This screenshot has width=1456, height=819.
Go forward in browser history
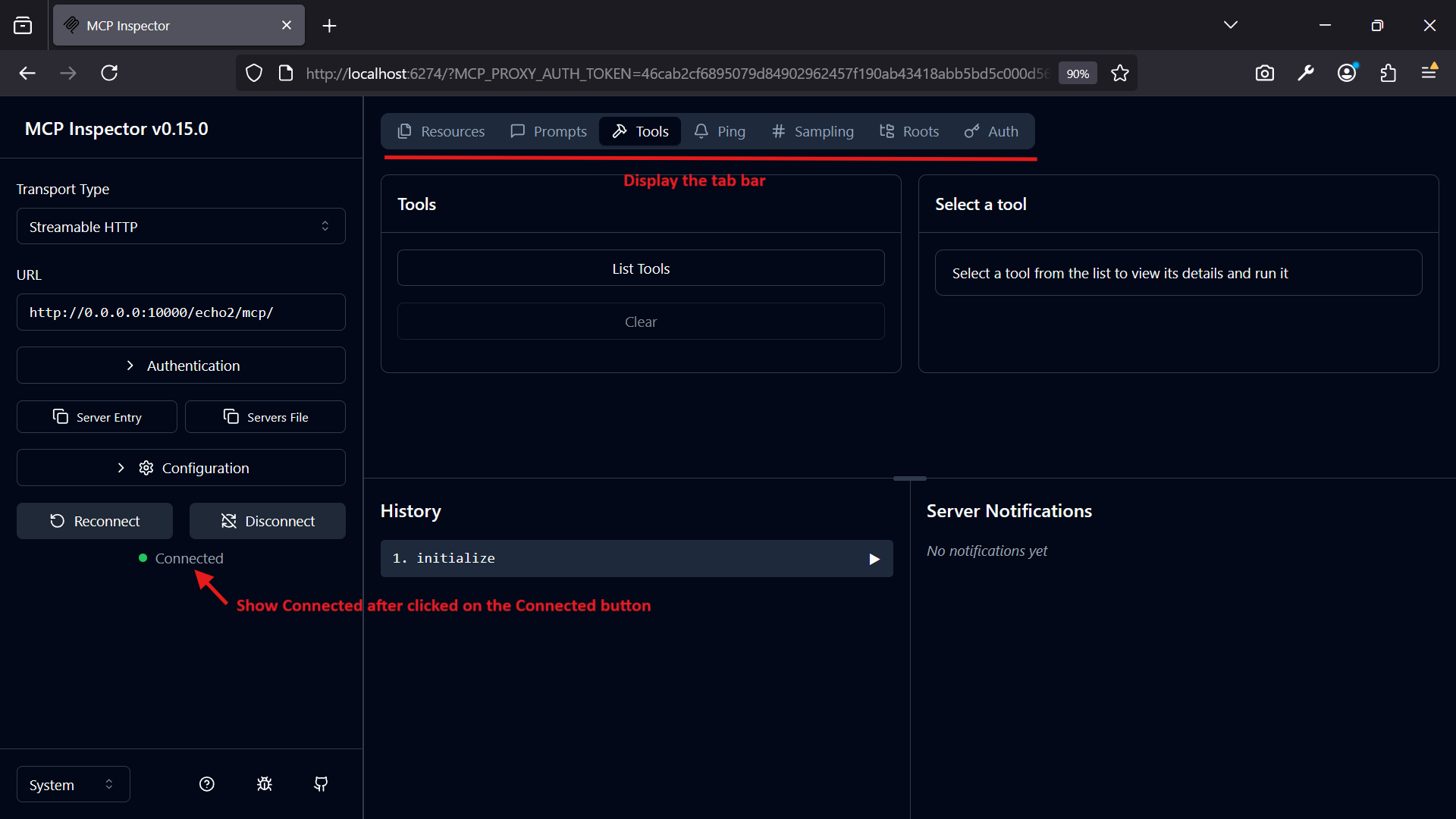tap(68, 74)
